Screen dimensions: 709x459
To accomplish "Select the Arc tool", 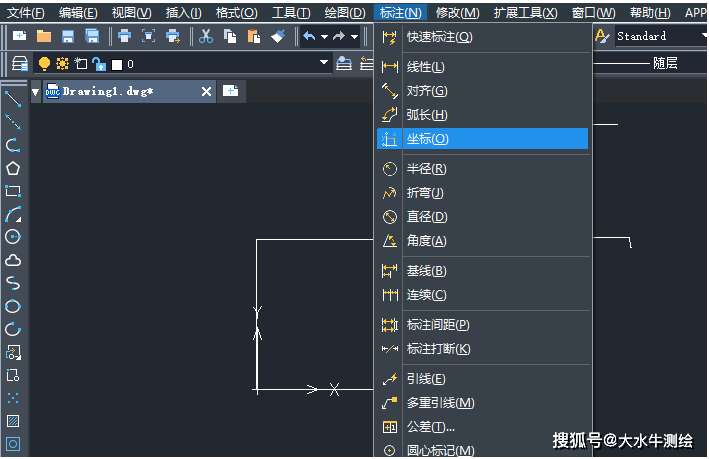I will pos(13,214).
